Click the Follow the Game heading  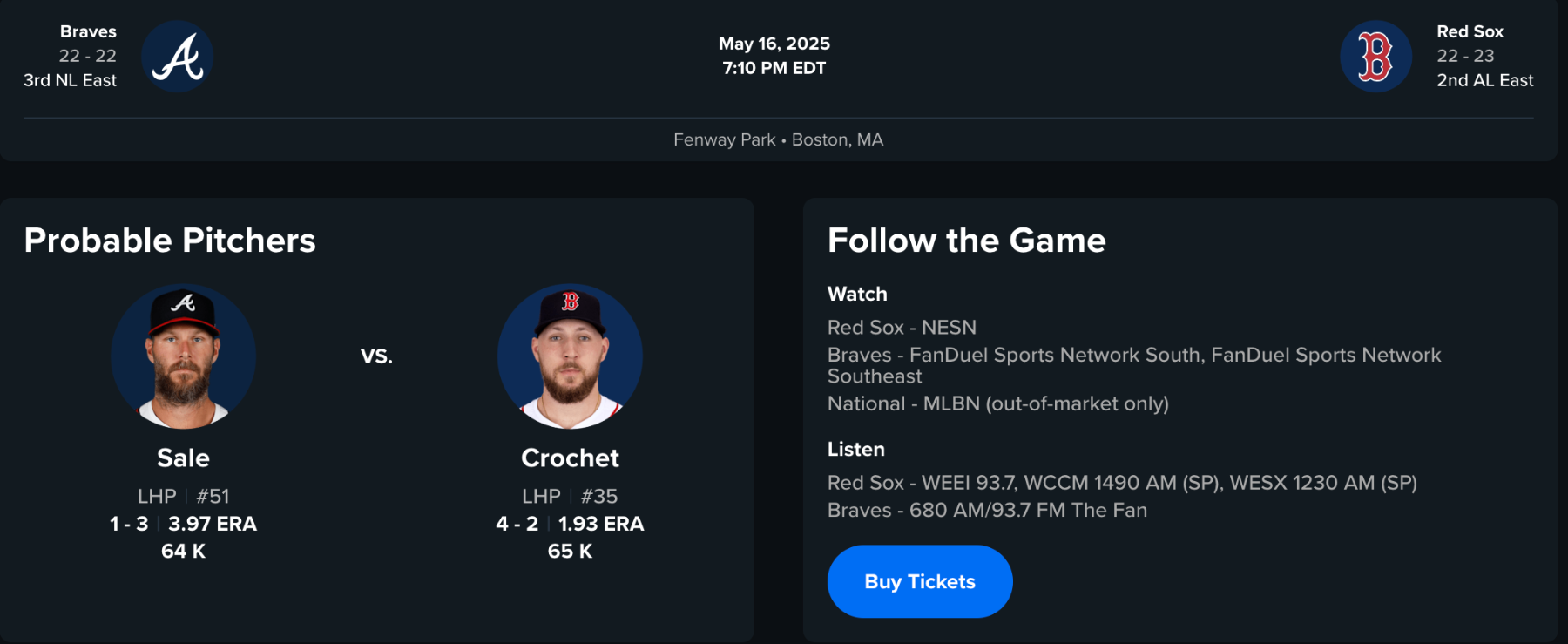coord(966,241)
